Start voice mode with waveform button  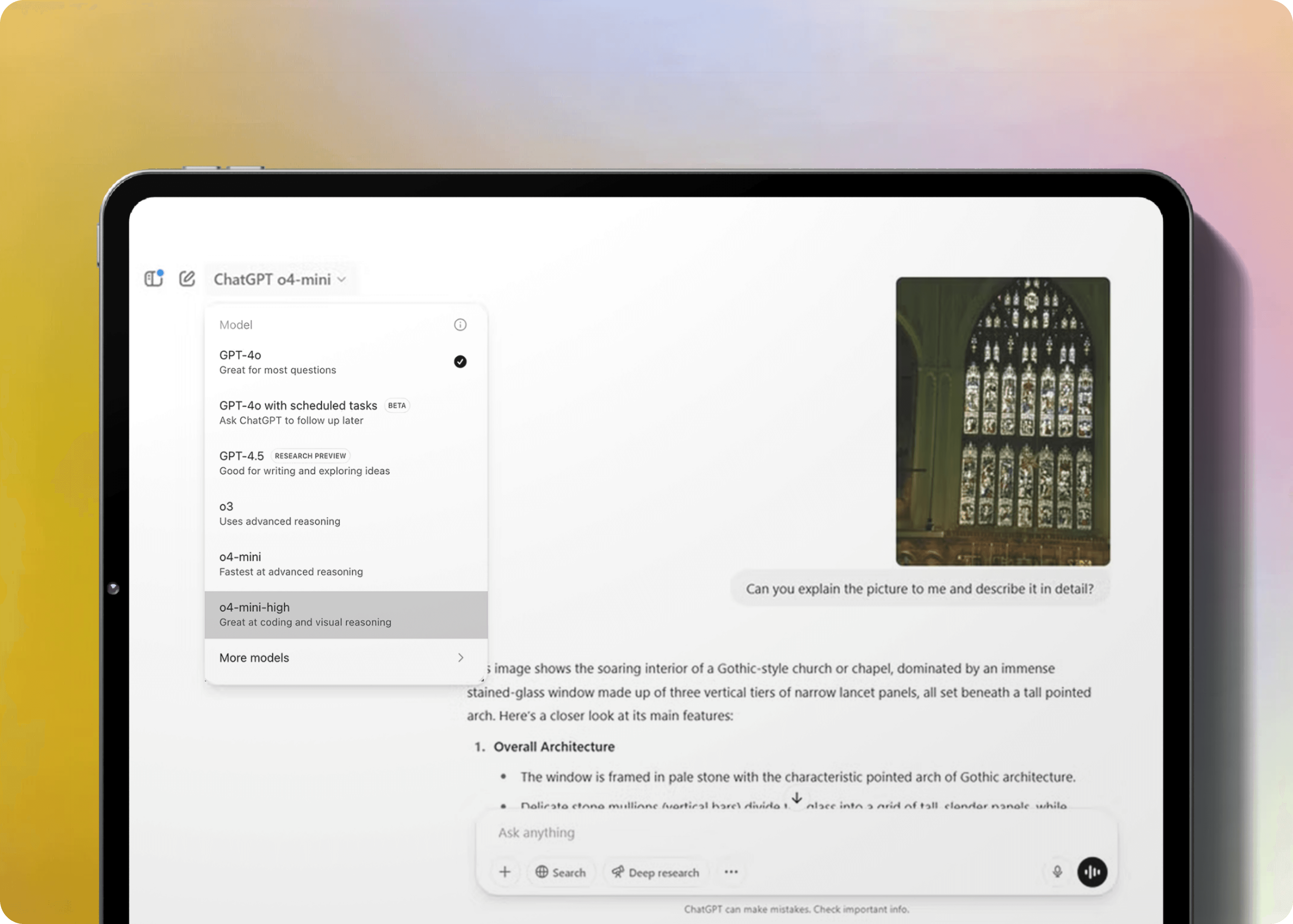(1092, 872)
